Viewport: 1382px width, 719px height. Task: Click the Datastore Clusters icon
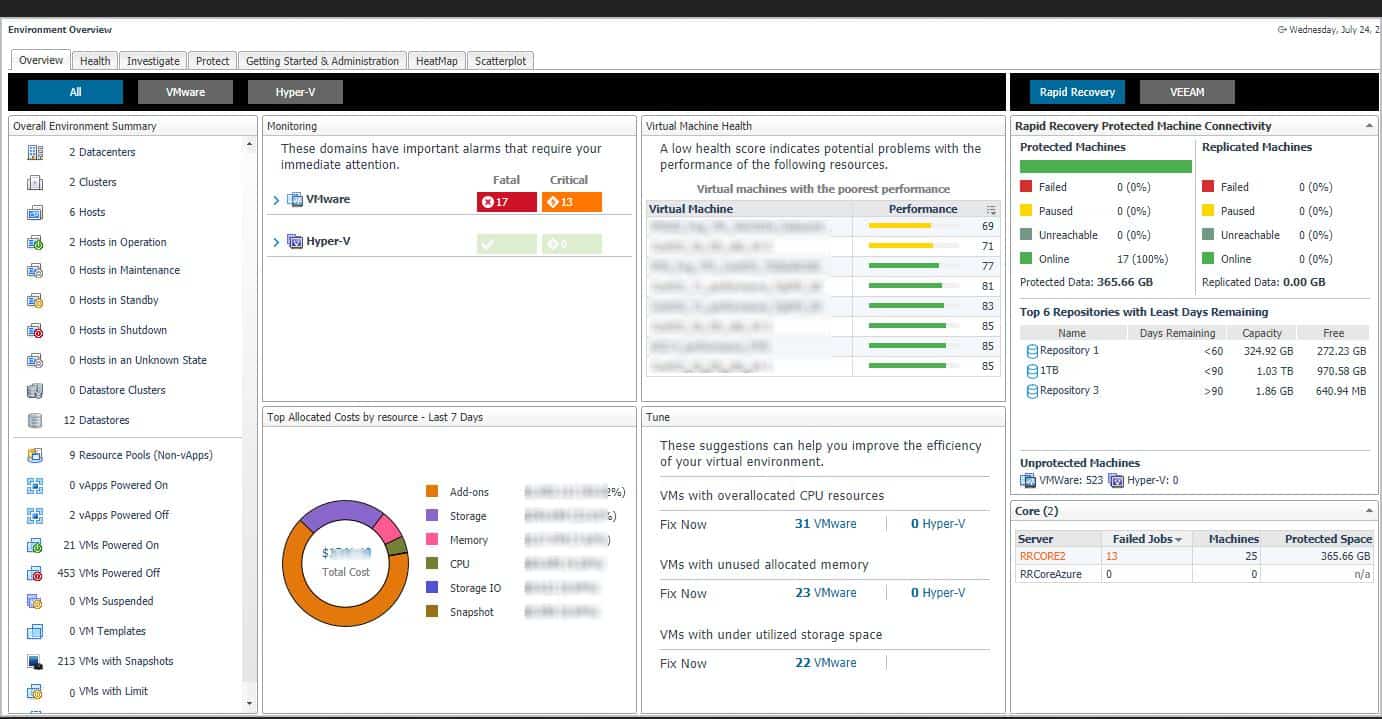pyautogui.click(x=35, y=390)
